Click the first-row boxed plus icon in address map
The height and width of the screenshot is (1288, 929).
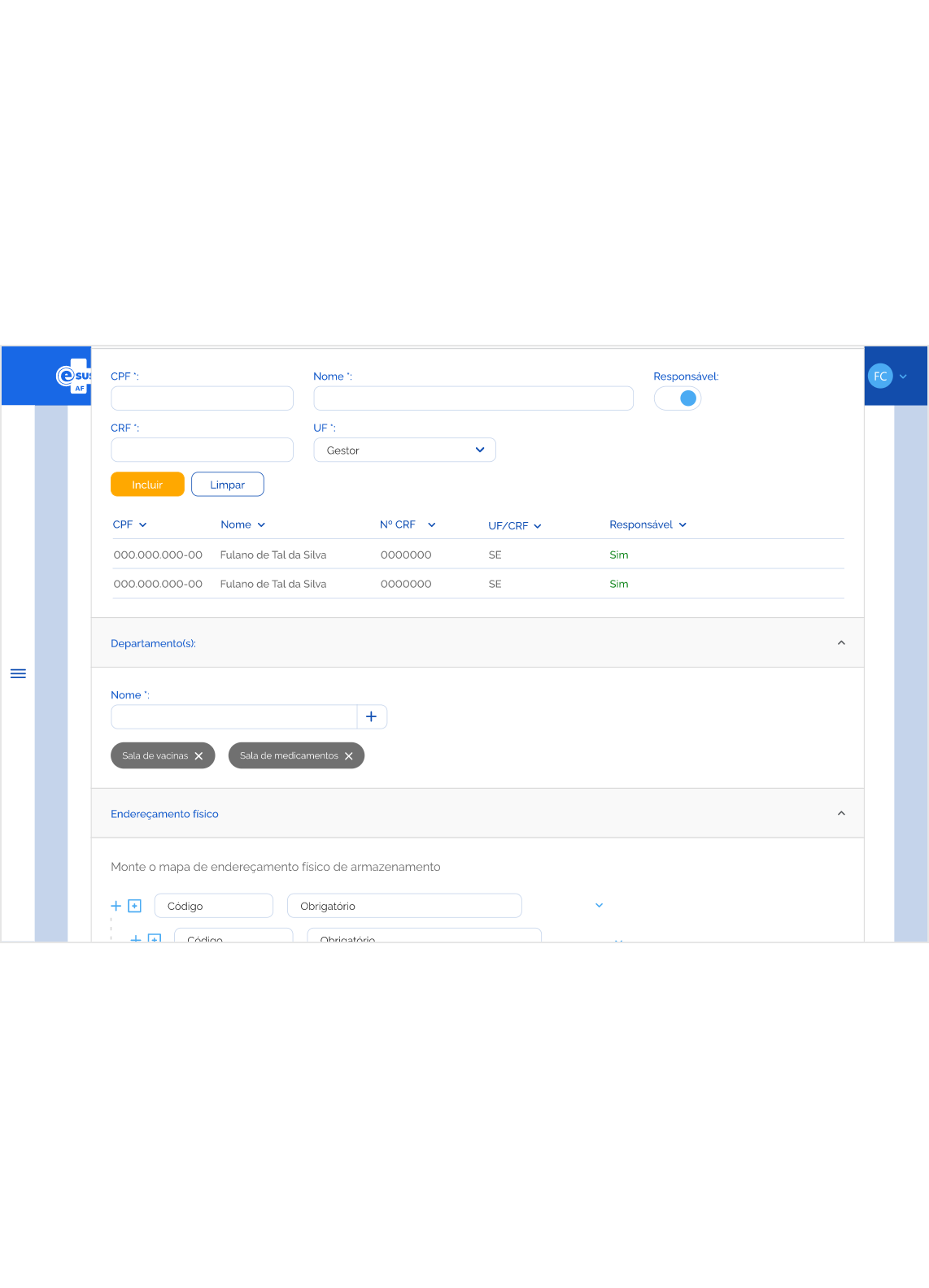[135, 906]
